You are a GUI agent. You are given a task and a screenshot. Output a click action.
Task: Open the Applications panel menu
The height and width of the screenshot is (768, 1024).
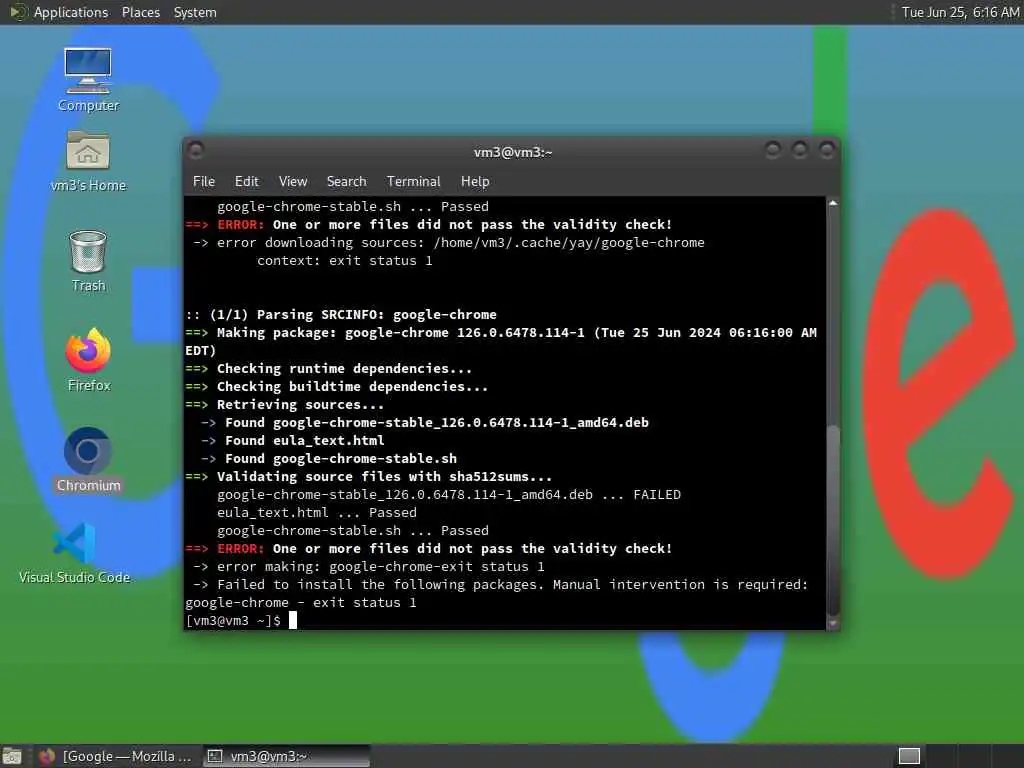[71, 12]
